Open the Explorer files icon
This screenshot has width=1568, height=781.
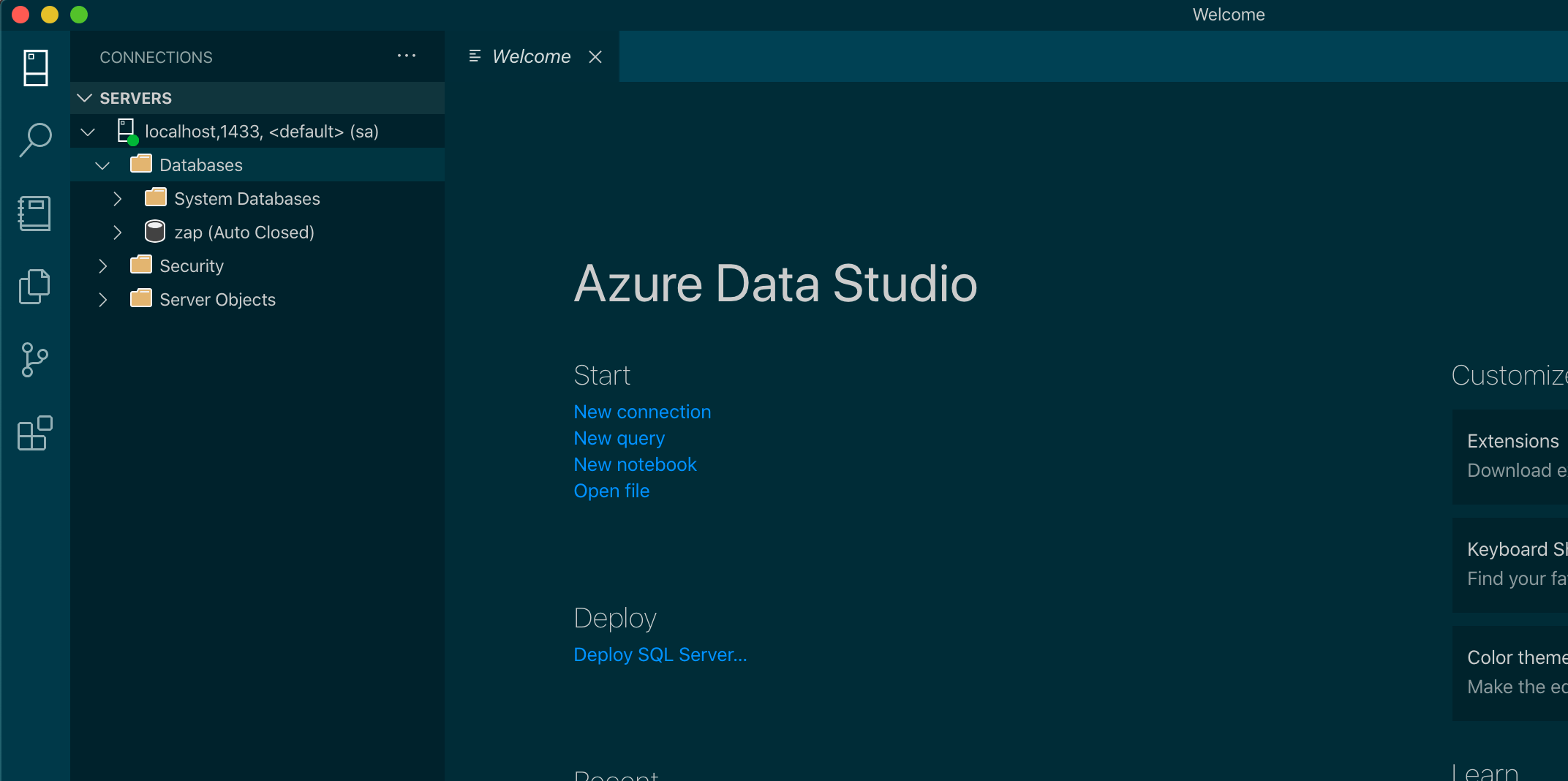35,286
